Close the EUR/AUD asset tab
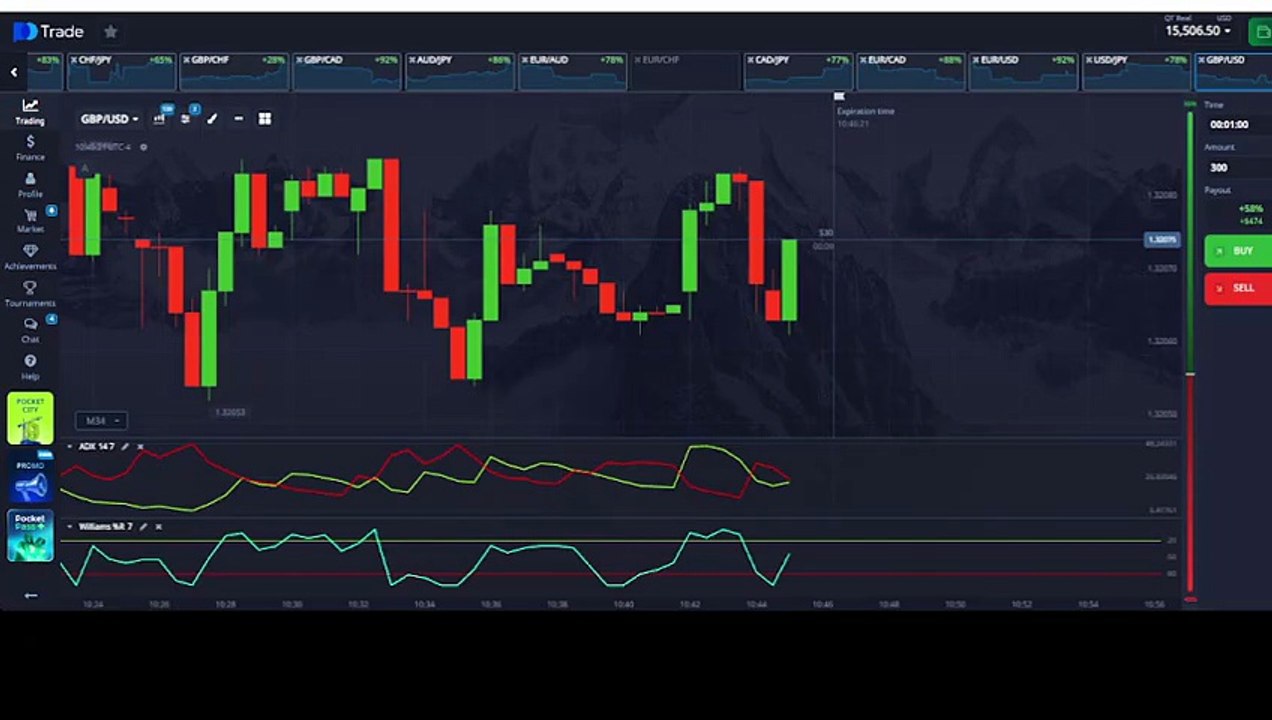This screenshot has height=720, width=1272. click(526, 60)
